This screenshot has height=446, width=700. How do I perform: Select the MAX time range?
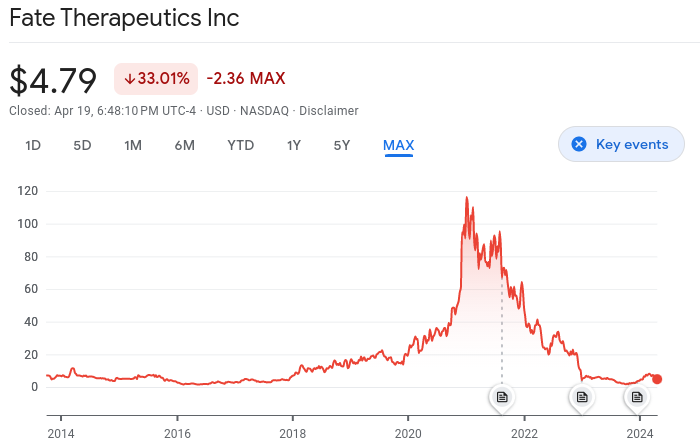point(398,145)
